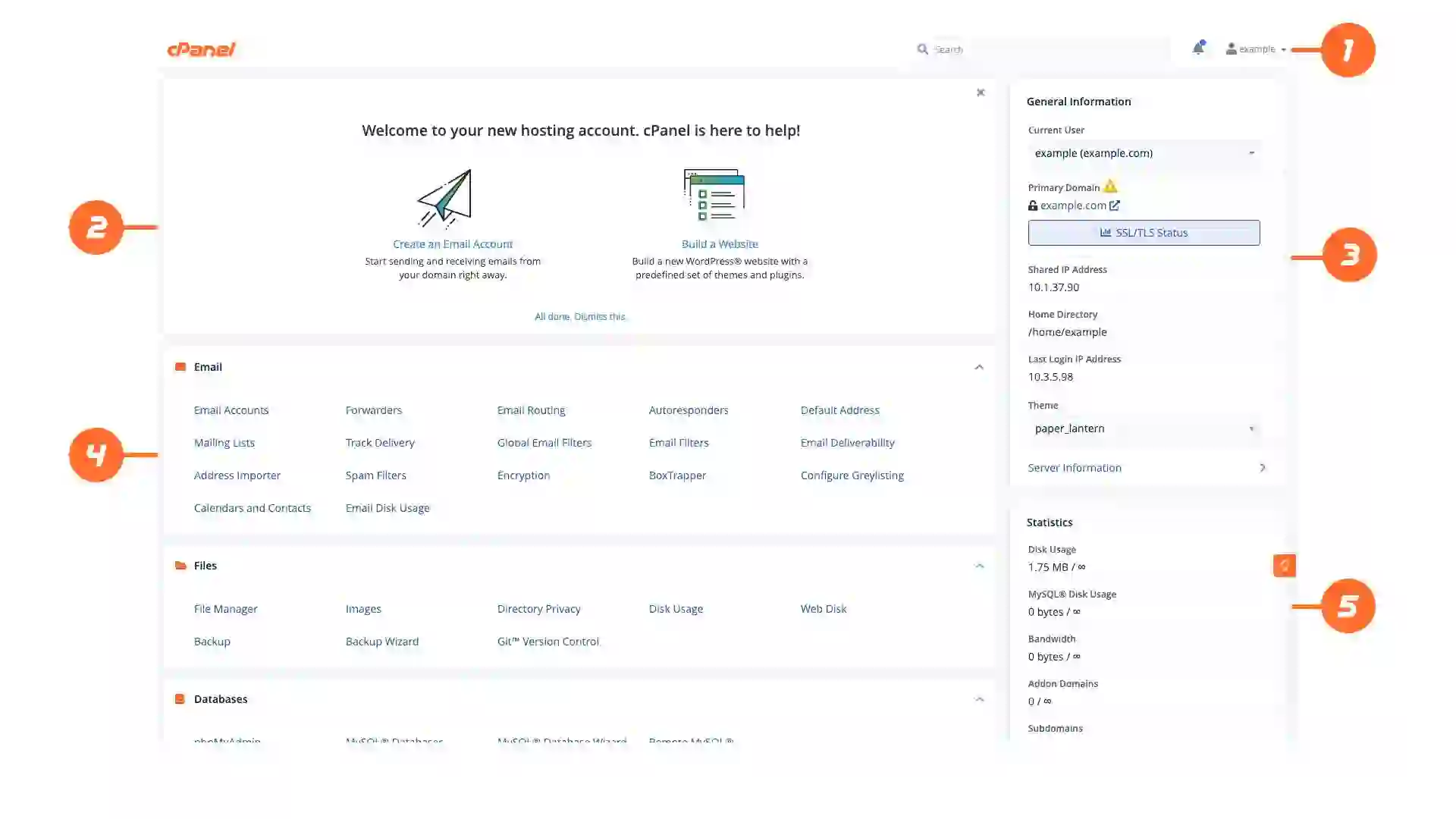Open Configure Greylisting
Screen dimensions: 1456x819
pos(852,475)
